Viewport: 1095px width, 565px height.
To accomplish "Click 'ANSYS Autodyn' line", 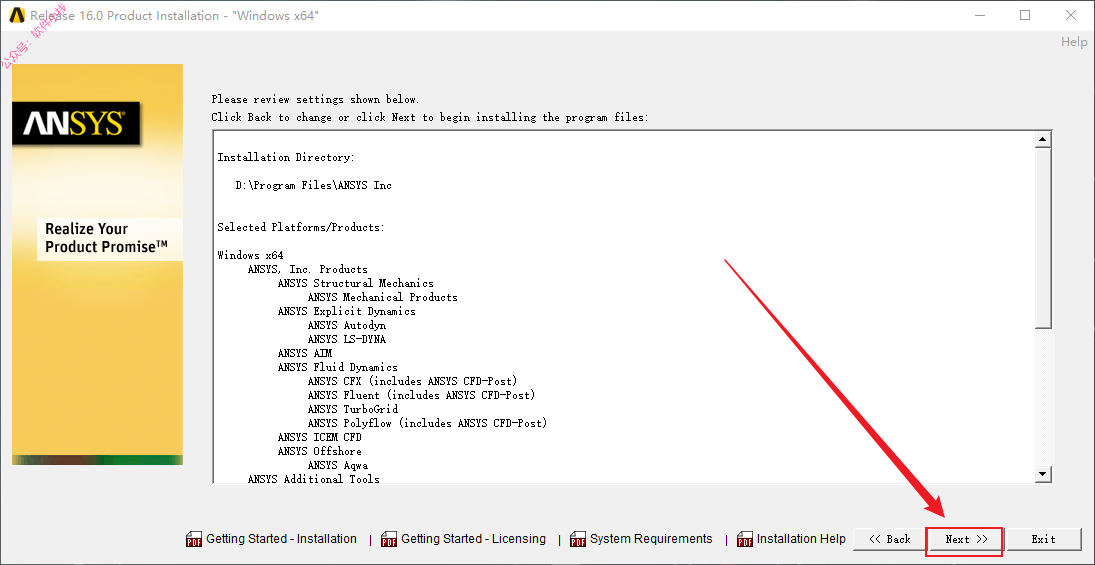I will click(346, 325).
